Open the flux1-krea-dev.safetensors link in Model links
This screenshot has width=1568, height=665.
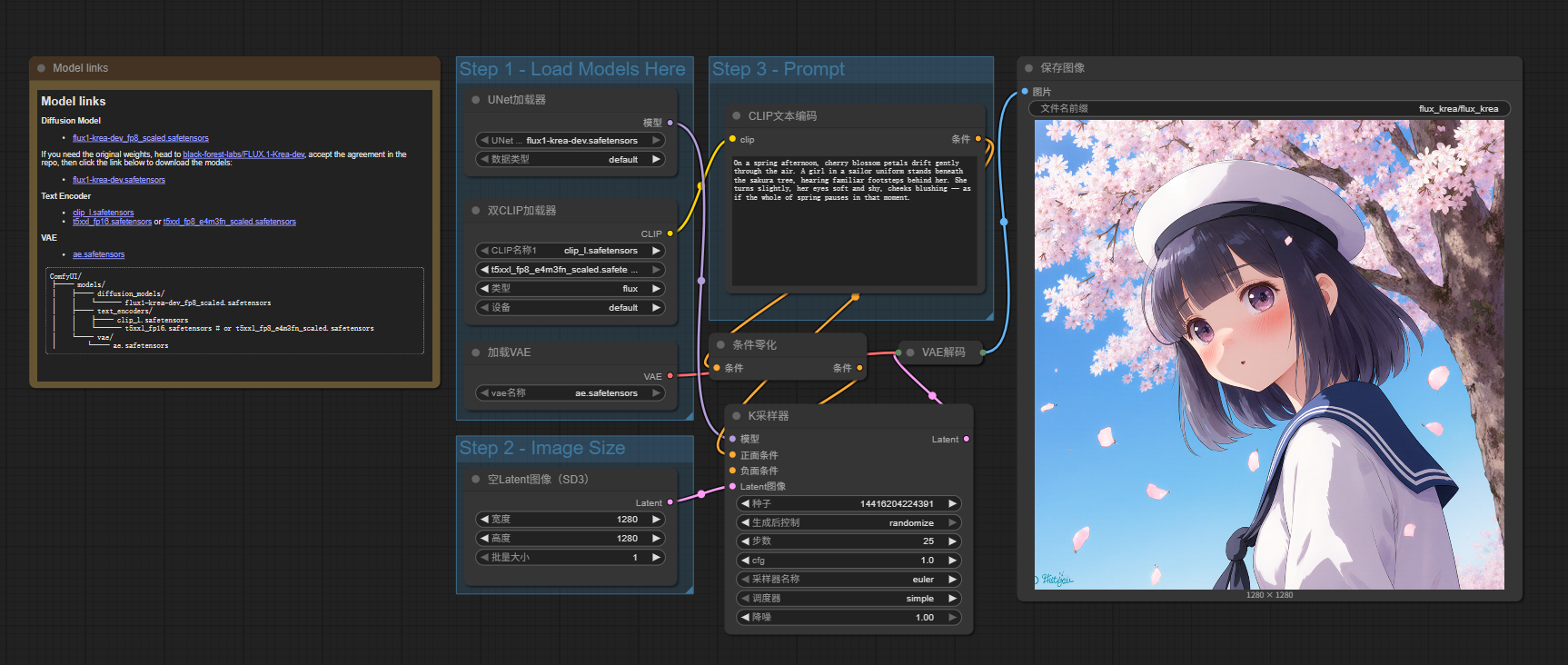point(119,180)
